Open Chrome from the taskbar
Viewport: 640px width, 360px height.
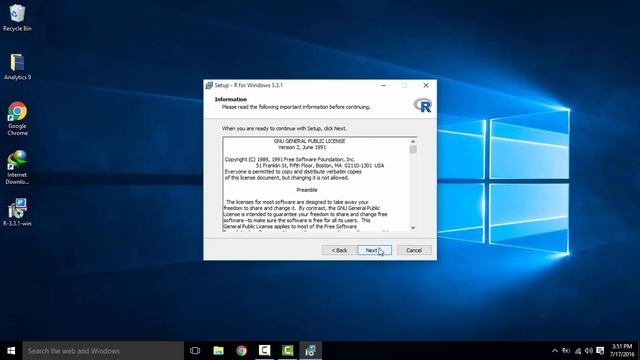coord(241,351)
